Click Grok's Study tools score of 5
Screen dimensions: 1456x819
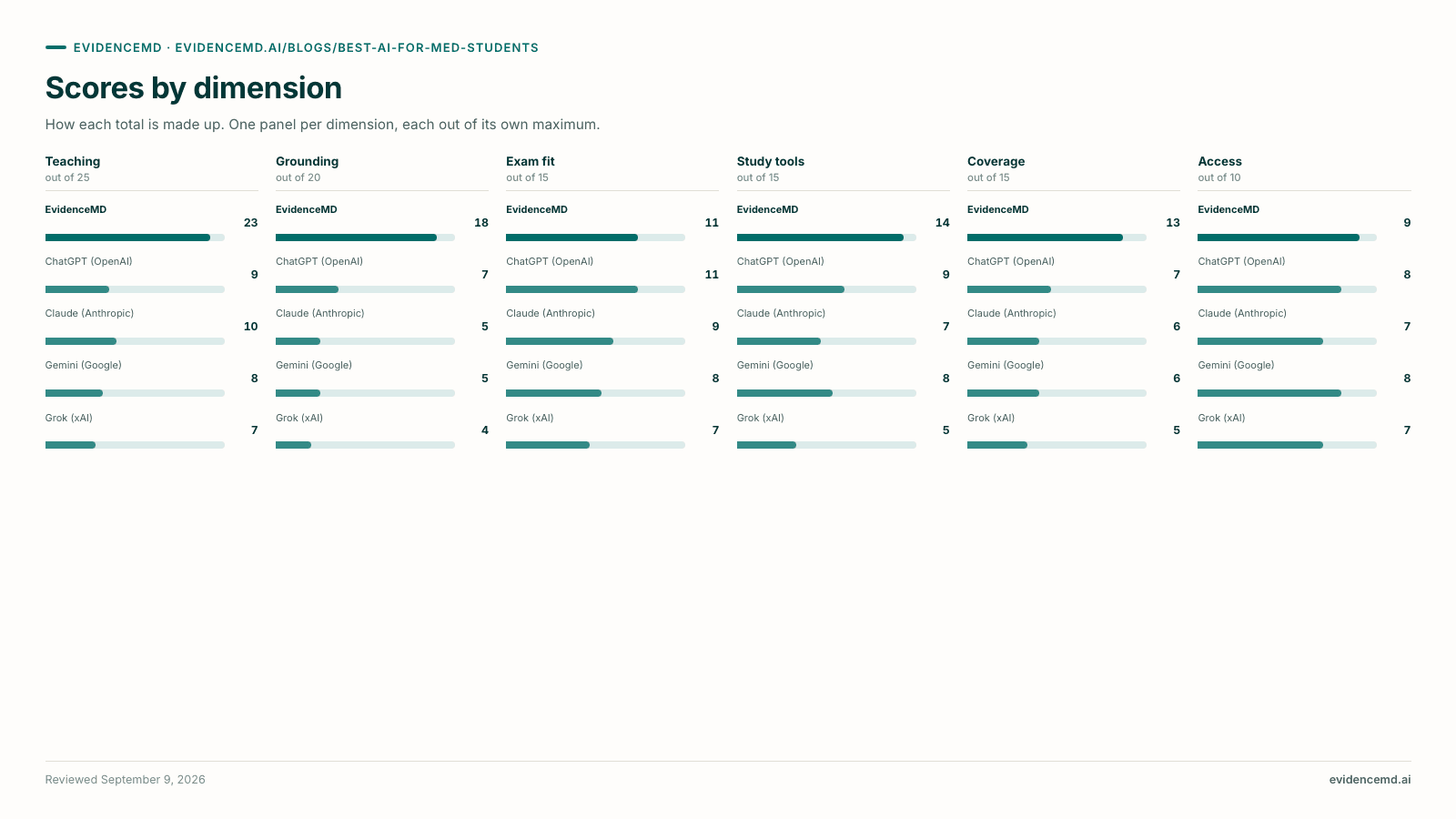pos(946,430)
